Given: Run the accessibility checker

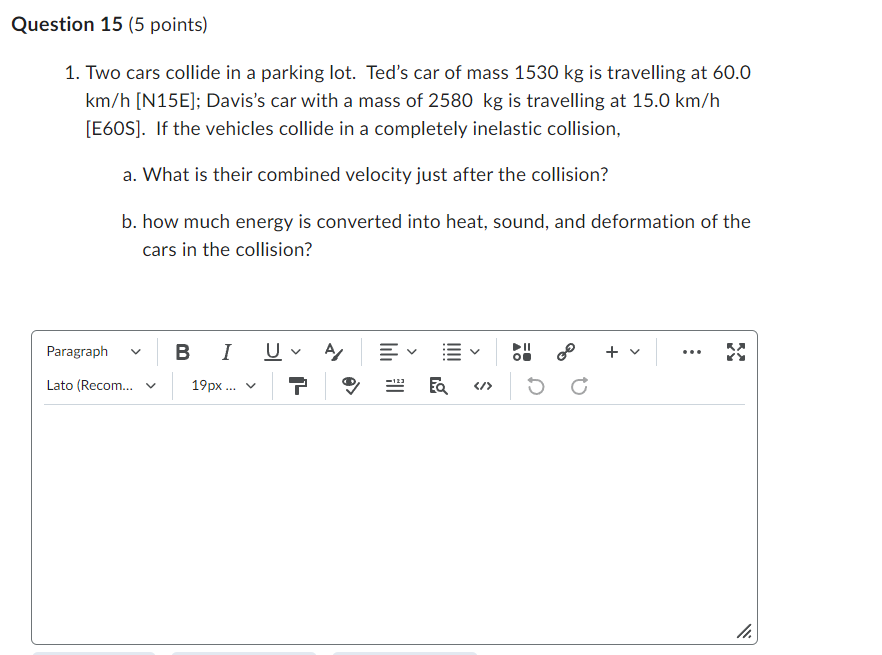Looking at the screenshot, I should (350, 385).
